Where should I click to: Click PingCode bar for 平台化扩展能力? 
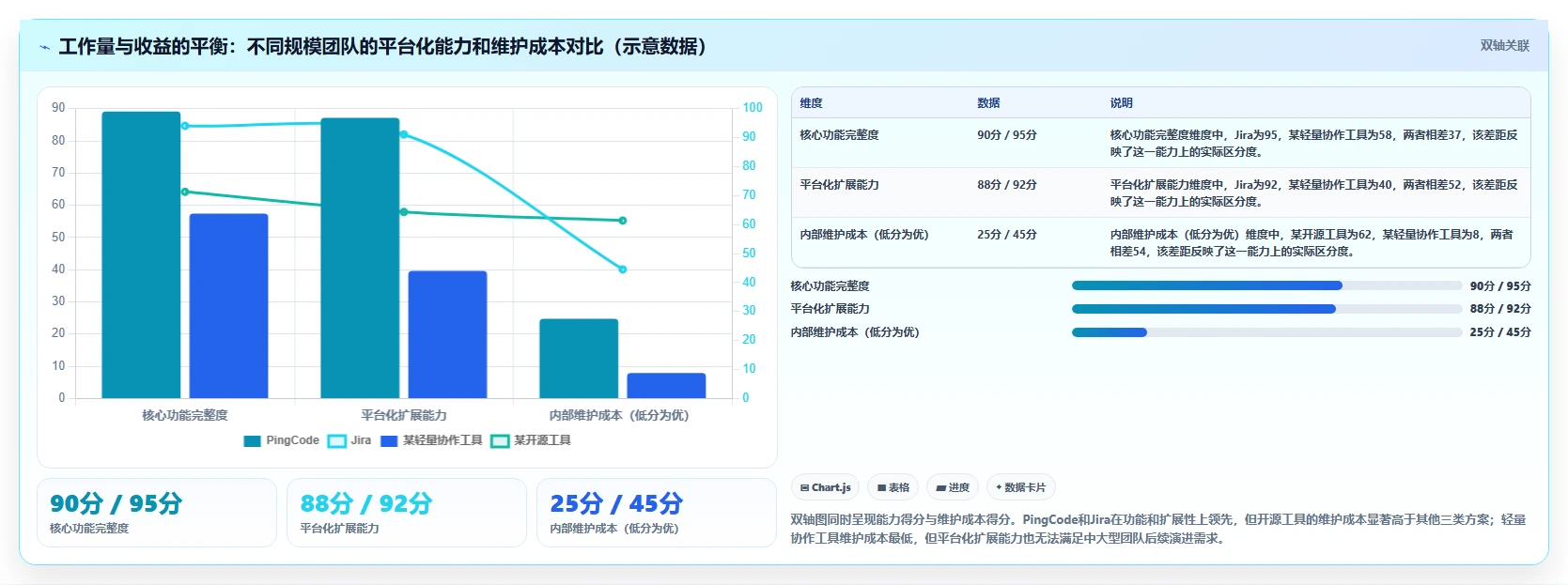[x=360, y=258]
